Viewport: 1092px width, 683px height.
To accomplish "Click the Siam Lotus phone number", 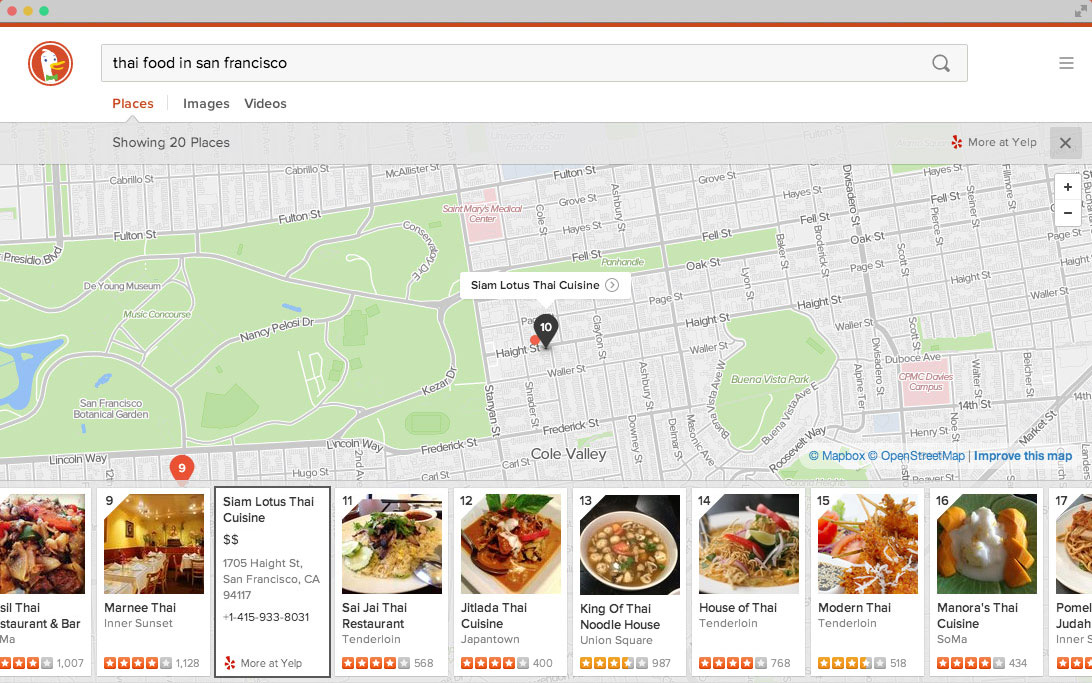I will coord(266,617).
